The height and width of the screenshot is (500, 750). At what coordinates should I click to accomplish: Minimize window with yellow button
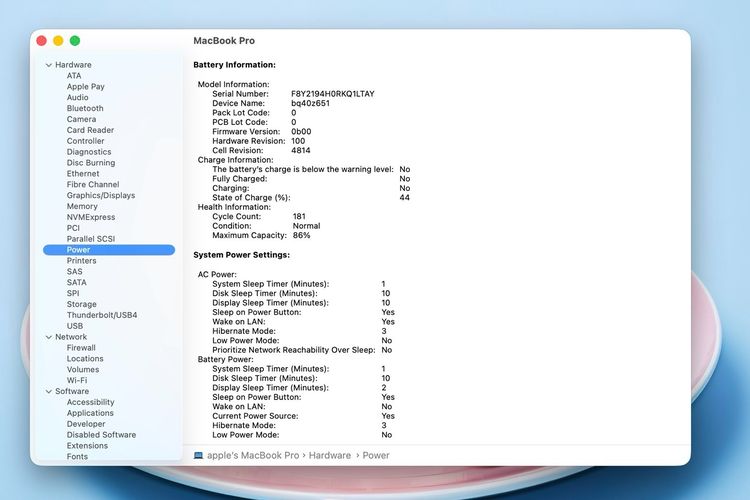point(58,41)
